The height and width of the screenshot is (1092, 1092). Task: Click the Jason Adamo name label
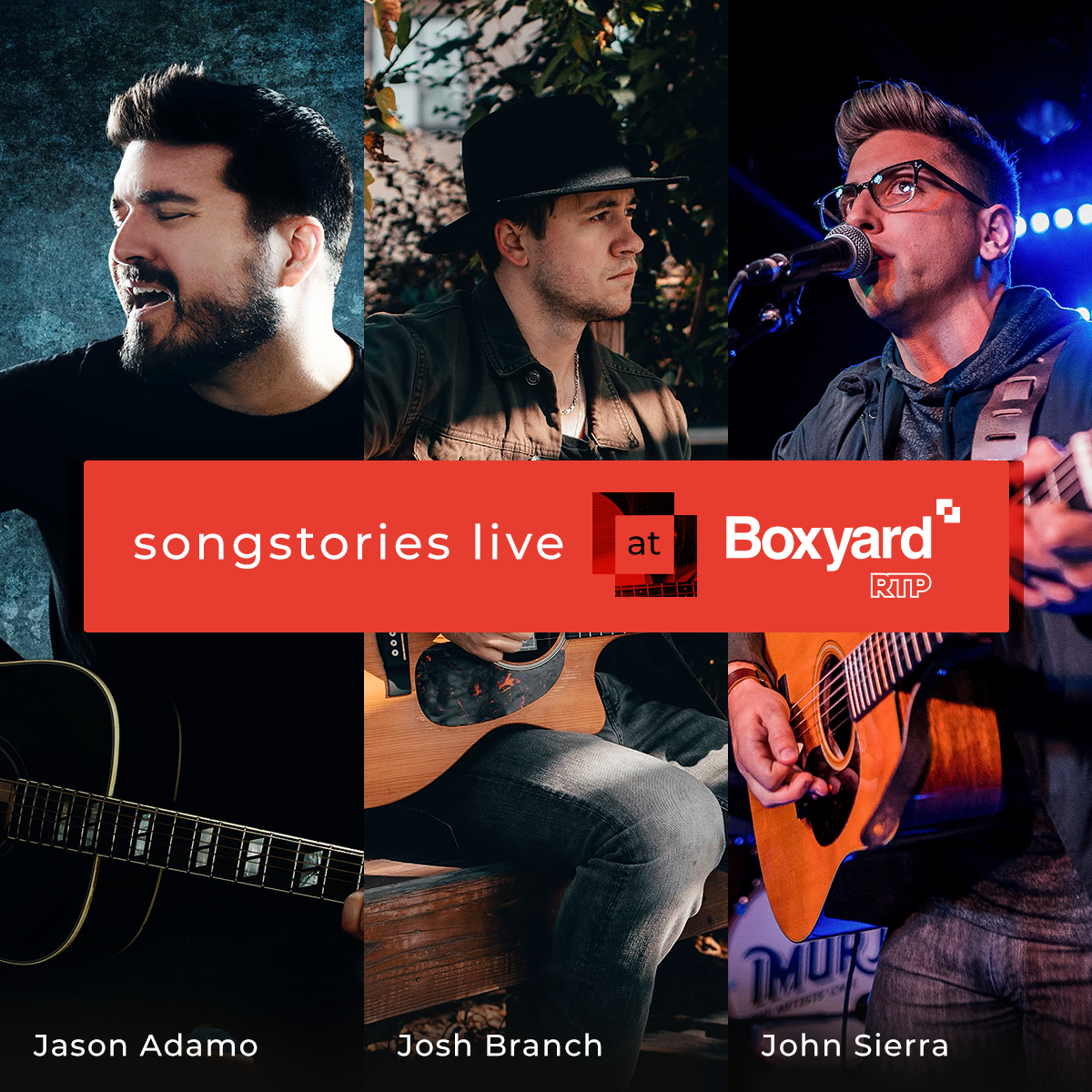click(146, 1046)
